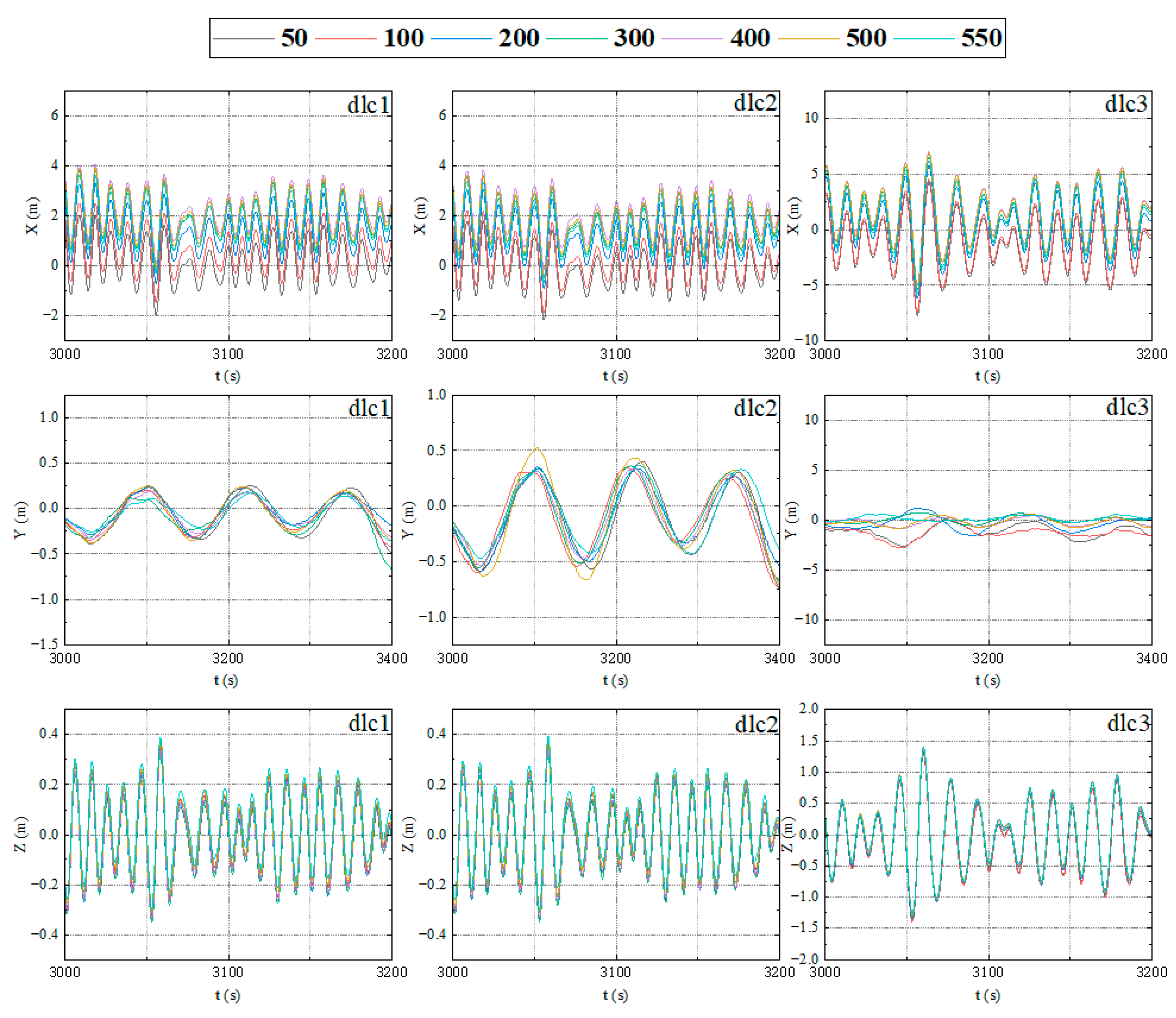
Task: Click the 1.0 top tick on dlc2 Y axis
Action: [436, 395]
